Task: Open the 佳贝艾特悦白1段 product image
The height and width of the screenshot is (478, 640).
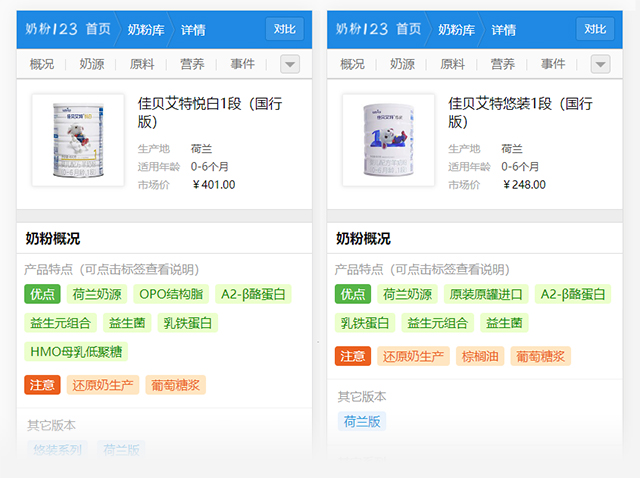Action: (78, 140)
